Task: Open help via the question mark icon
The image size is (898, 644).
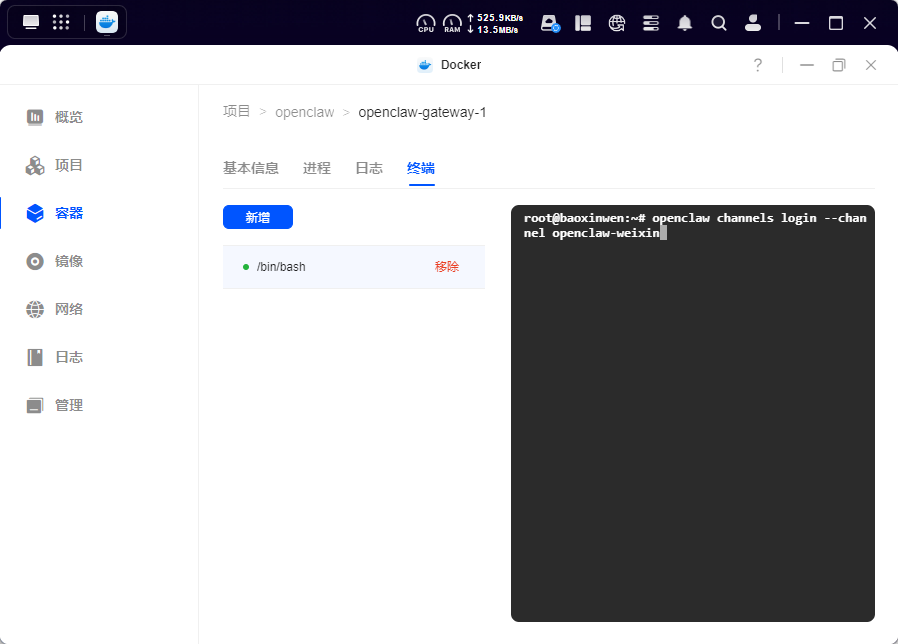Action: pyautogui.click(x=757, y=64)
